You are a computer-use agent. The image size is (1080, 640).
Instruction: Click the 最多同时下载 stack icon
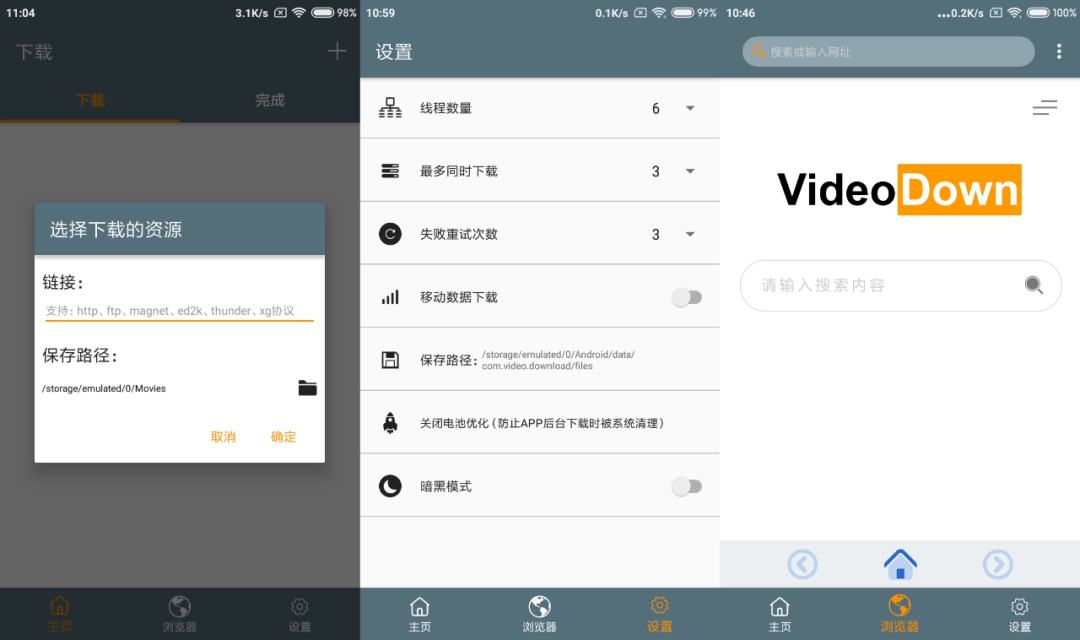tap(390, 171)
